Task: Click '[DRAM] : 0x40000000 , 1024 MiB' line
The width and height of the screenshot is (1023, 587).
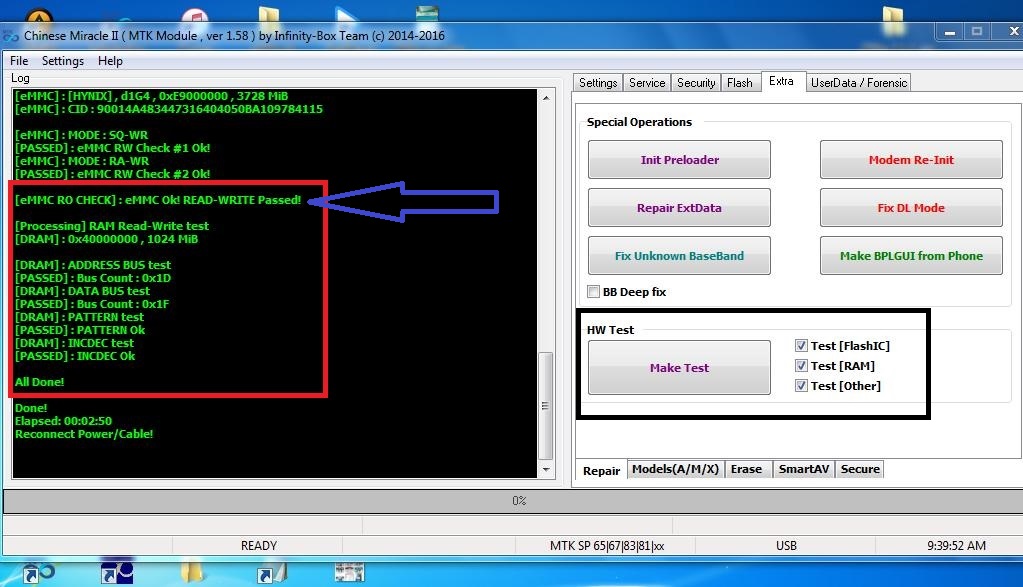Action: tap(106, 239)
